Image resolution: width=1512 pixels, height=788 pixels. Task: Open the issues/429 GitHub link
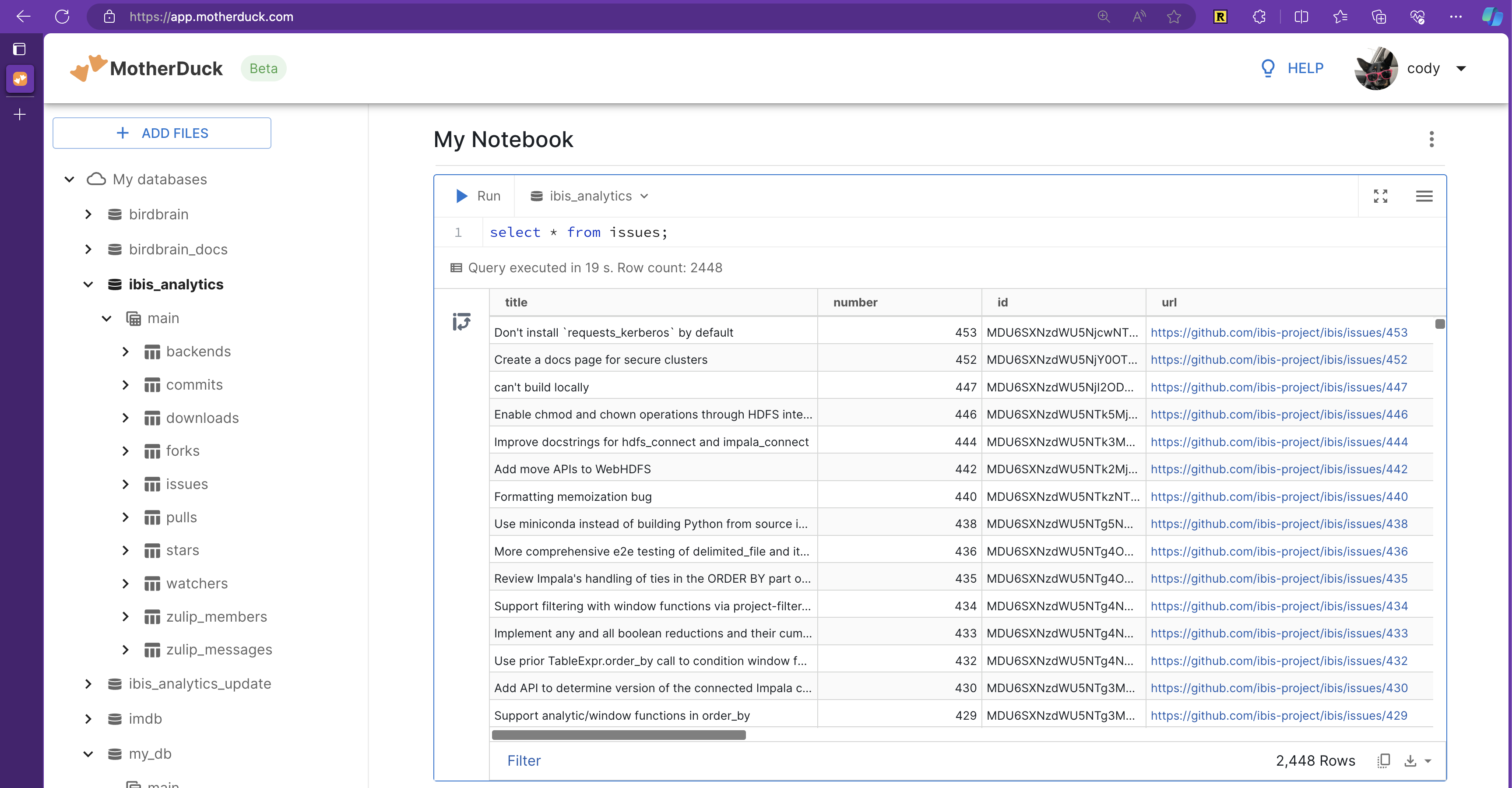click(x=1279, y=716)
